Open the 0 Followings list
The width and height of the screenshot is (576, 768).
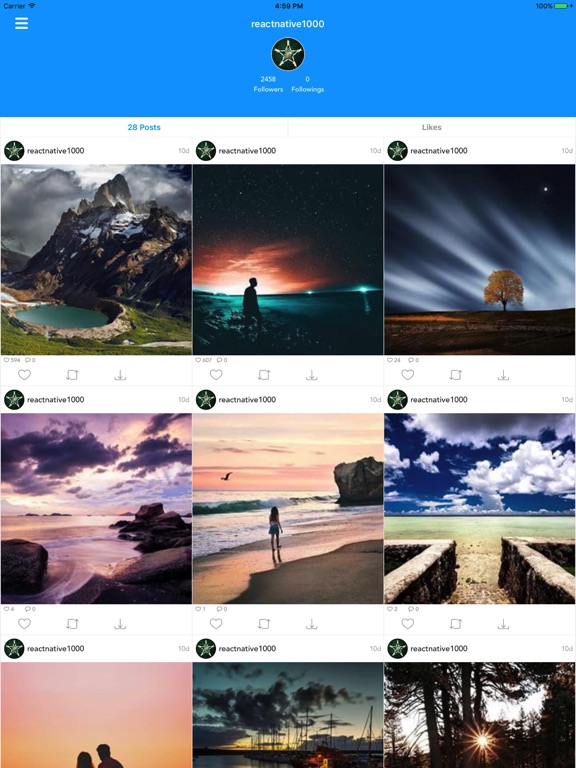308,84
